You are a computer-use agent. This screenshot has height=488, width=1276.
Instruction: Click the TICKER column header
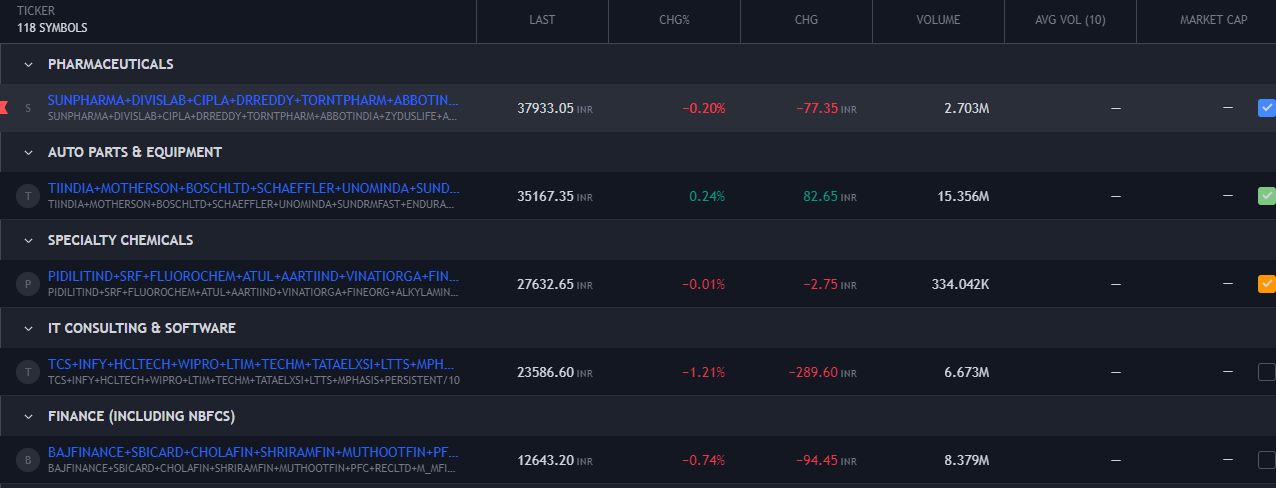point(36,11)
